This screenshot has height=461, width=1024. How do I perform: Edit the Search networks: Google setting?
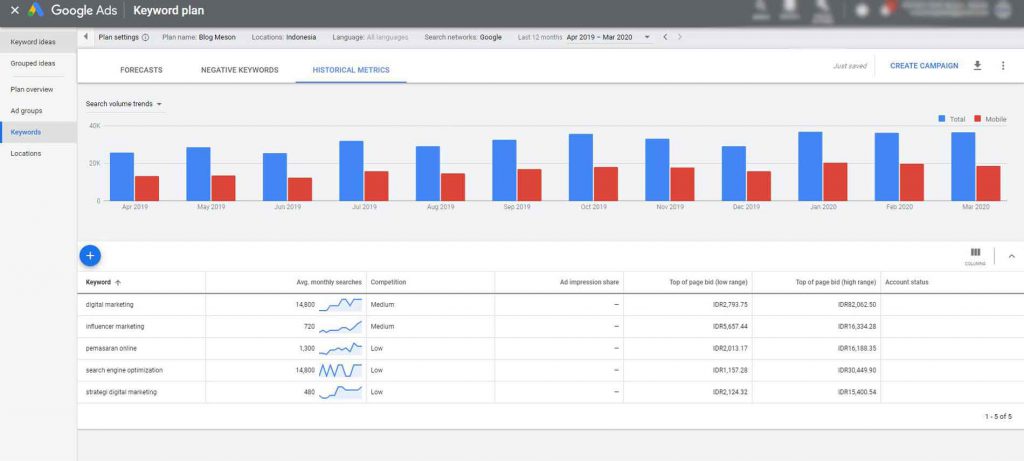(463, 37)
